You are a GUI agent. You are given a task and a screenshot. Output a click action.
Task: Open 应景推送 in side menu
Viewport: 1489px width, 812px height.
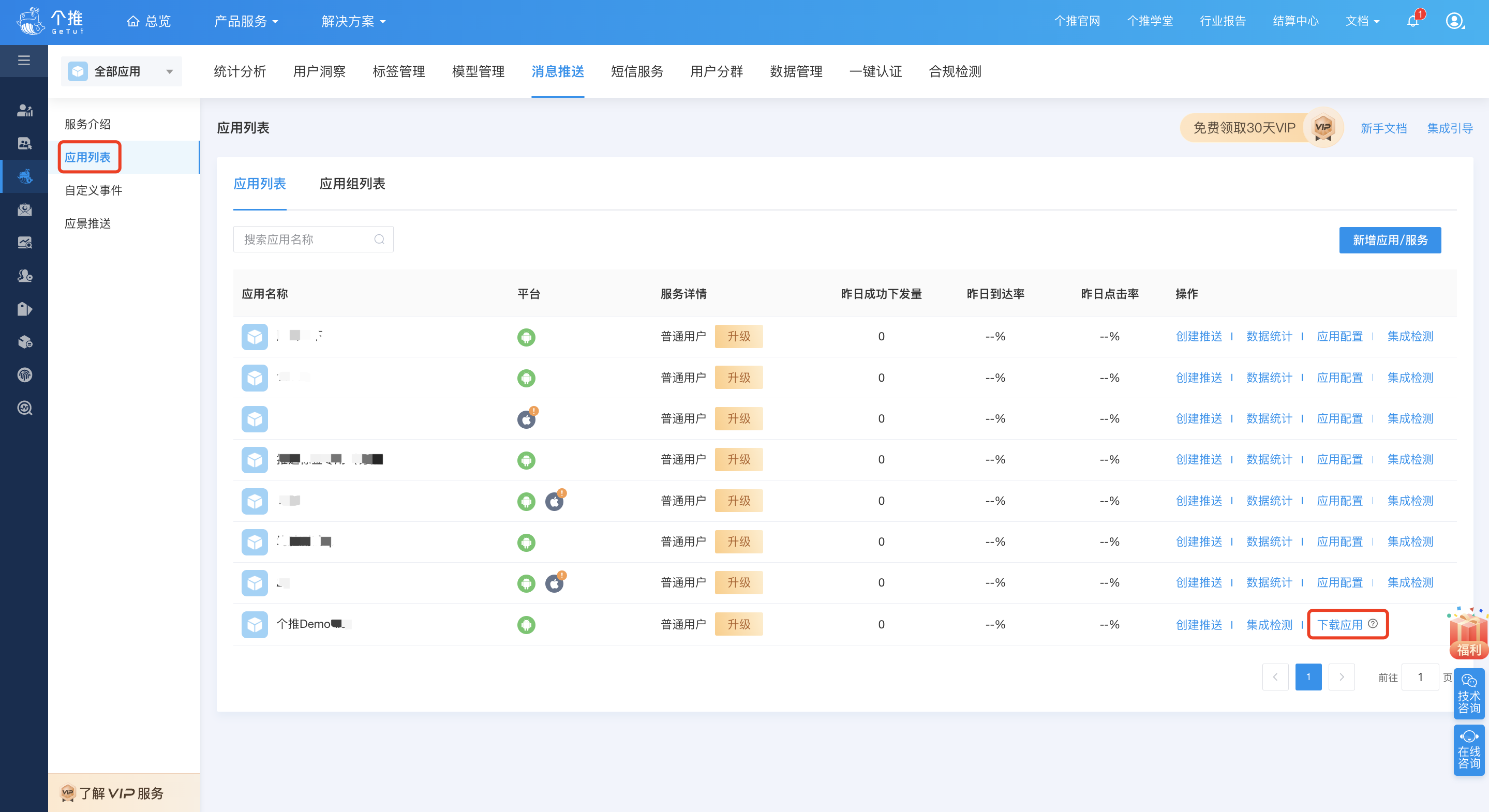87,223
